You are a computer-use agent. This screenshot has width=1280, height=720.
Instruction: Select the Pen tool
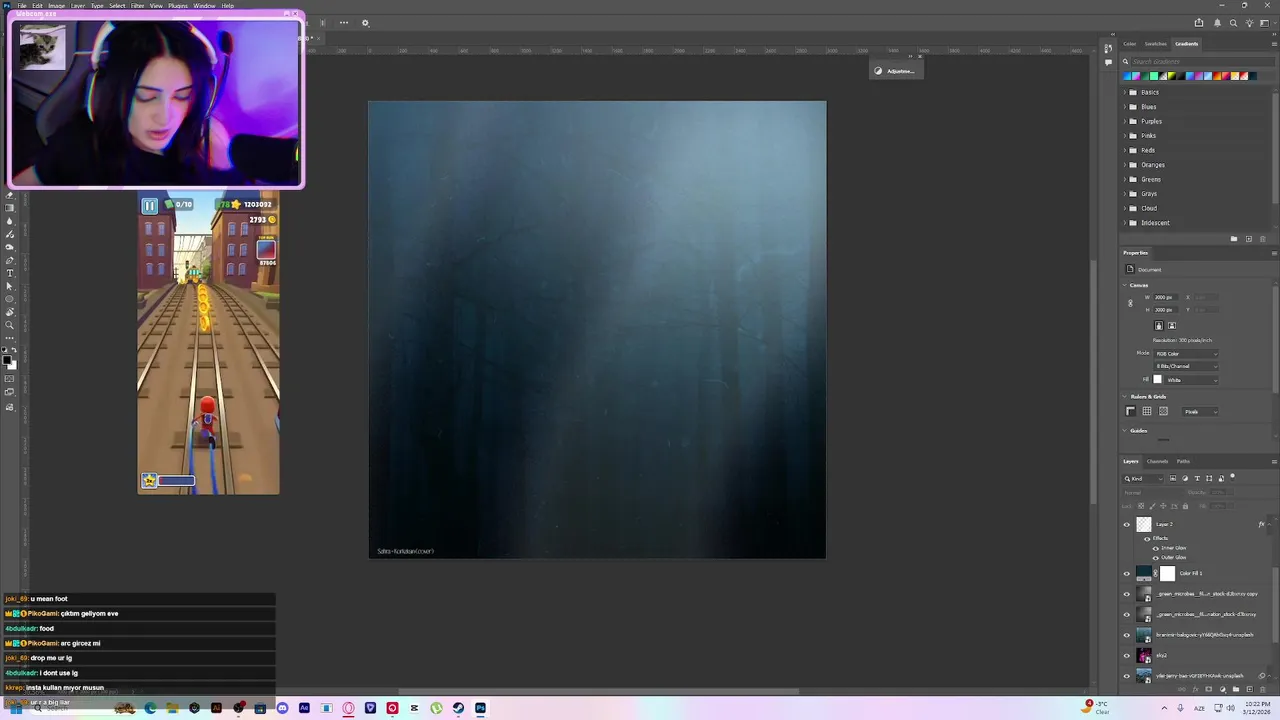pos(9,260)
